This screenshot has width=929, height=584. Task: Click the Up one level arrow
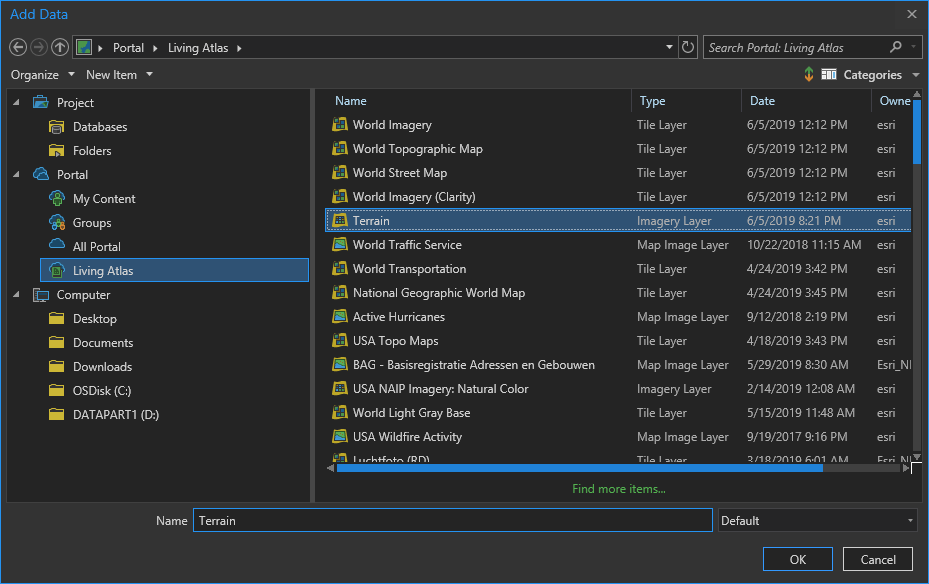tap(60, 47)
